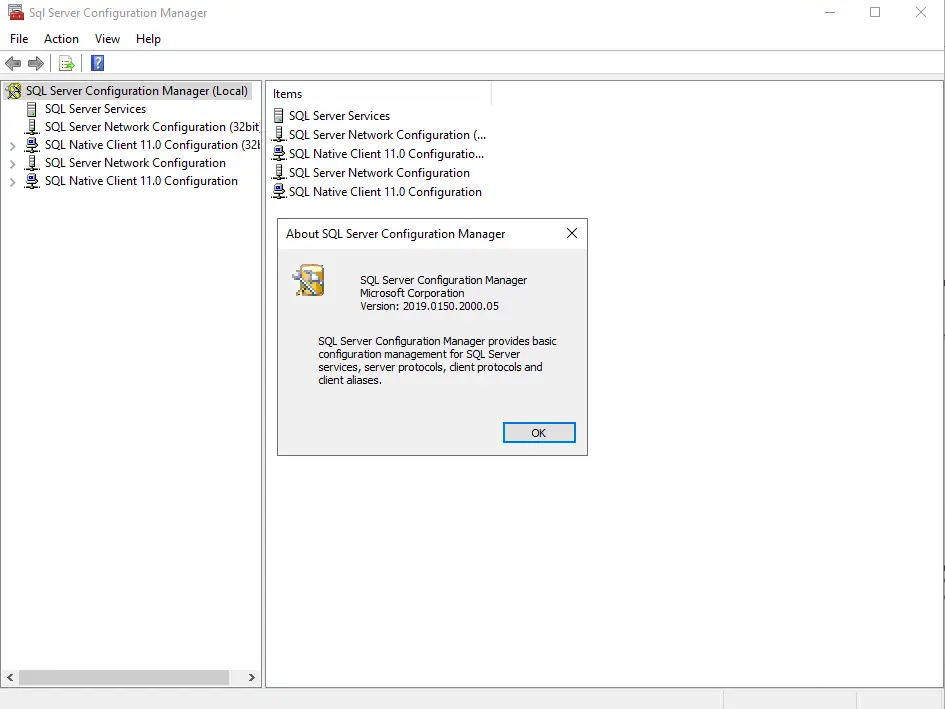The height and width of the screenshot is (709, 945).
Task: Click the SQL Server Services tree icon
Action: point(31,109)
